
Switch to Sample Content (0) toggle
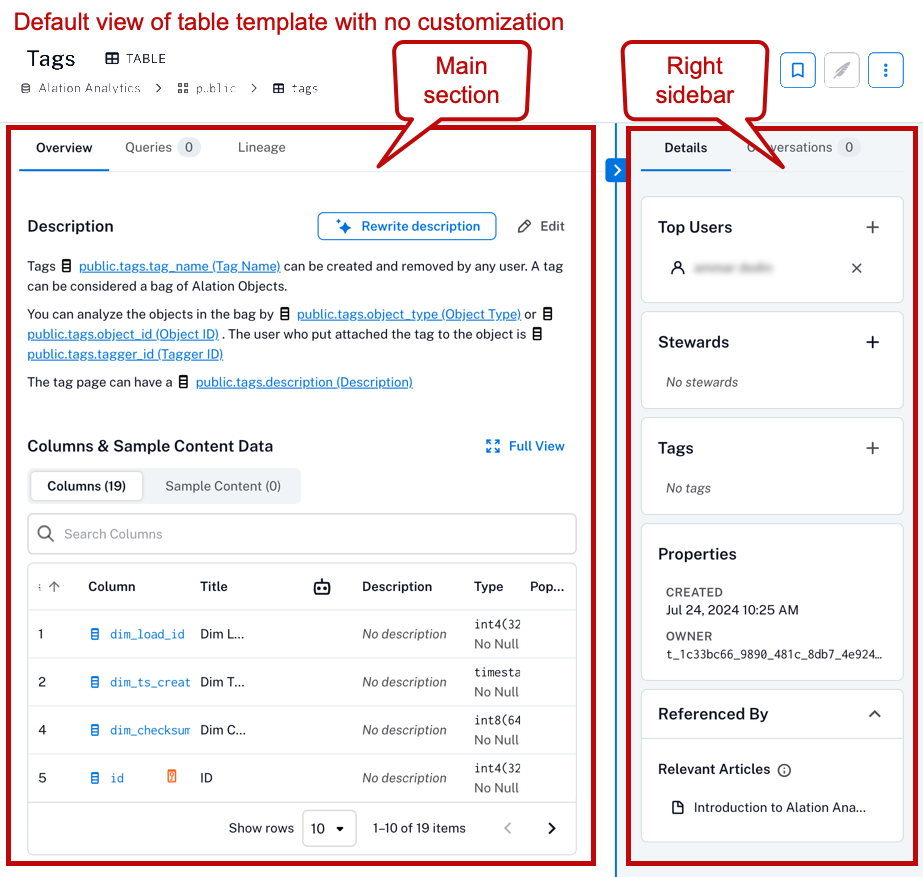[223, 486]
